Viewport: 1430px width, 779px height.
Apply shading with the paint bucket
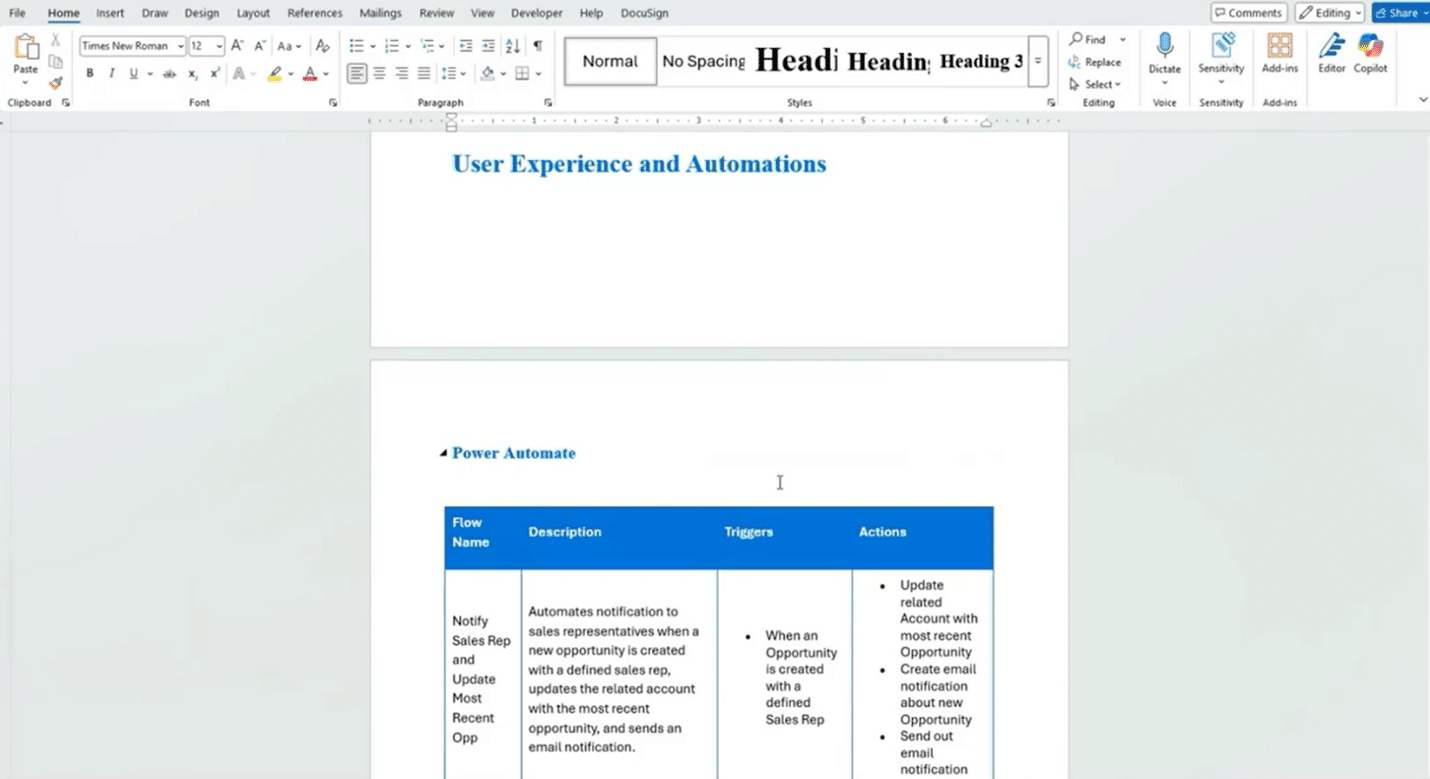[488, 73]
